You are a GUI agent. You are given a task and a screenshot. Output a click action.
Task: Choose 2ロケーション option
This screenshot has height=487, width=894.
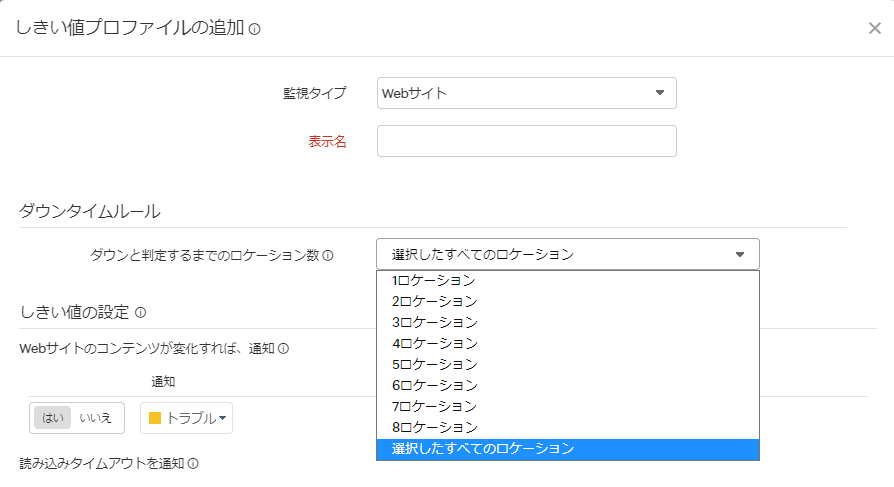[434, 301]
